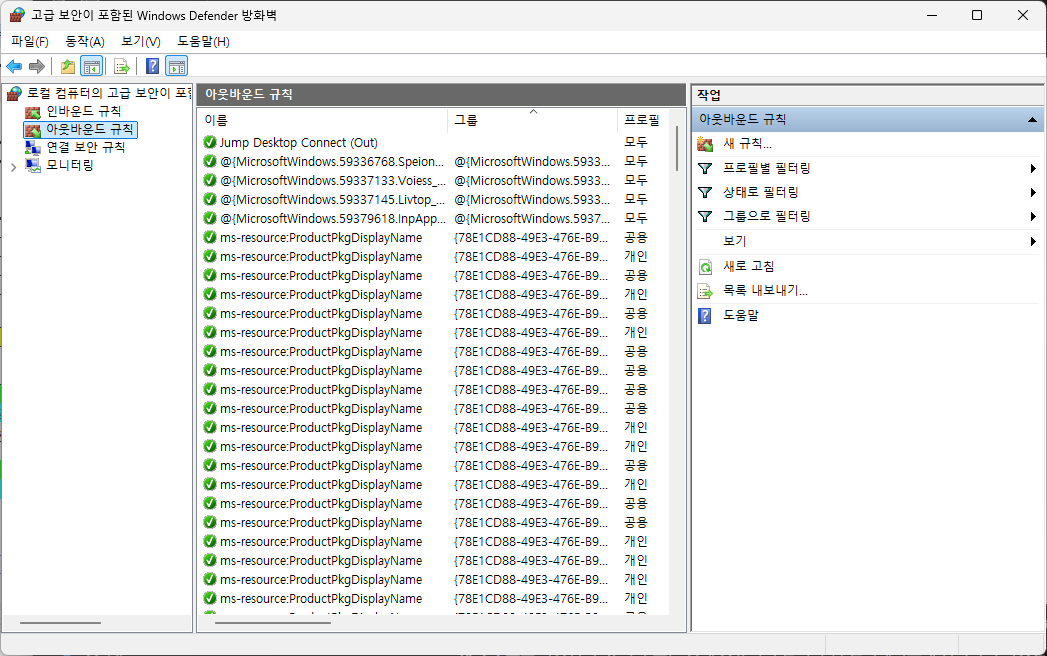This screenshot has width=1047, height=656.
Task: Click the 새 규칙... firewall icon
Action: coord(704,144)
